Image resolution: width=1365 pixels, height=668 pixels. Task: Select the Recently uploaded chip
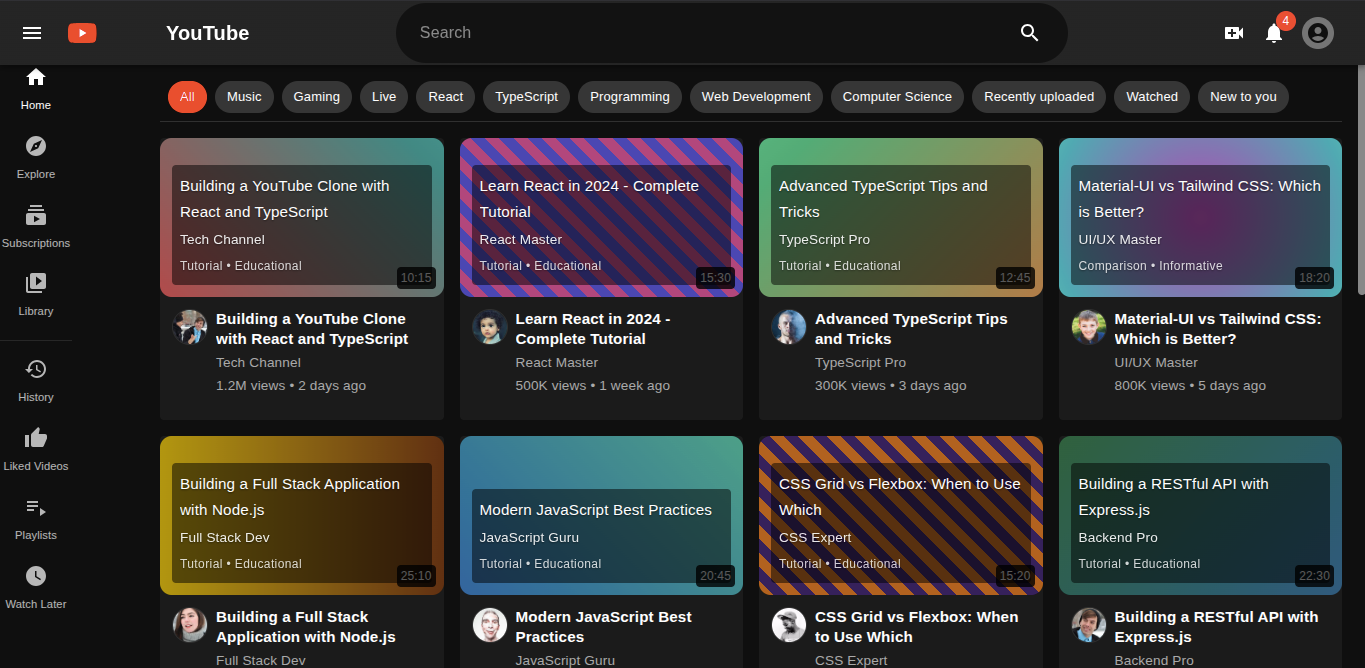coord(1039,97)
